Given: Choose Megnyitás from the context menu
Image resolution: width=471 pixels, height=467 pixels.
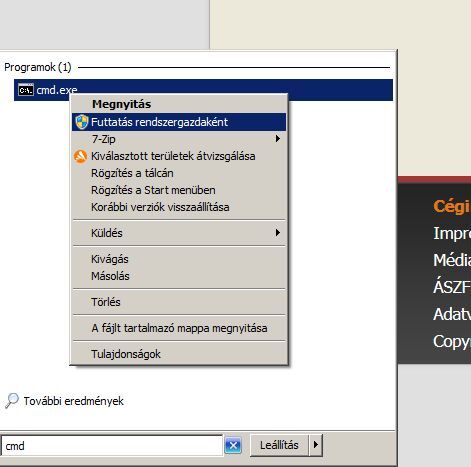Looking at the screenshot, I should coord(179,104).
